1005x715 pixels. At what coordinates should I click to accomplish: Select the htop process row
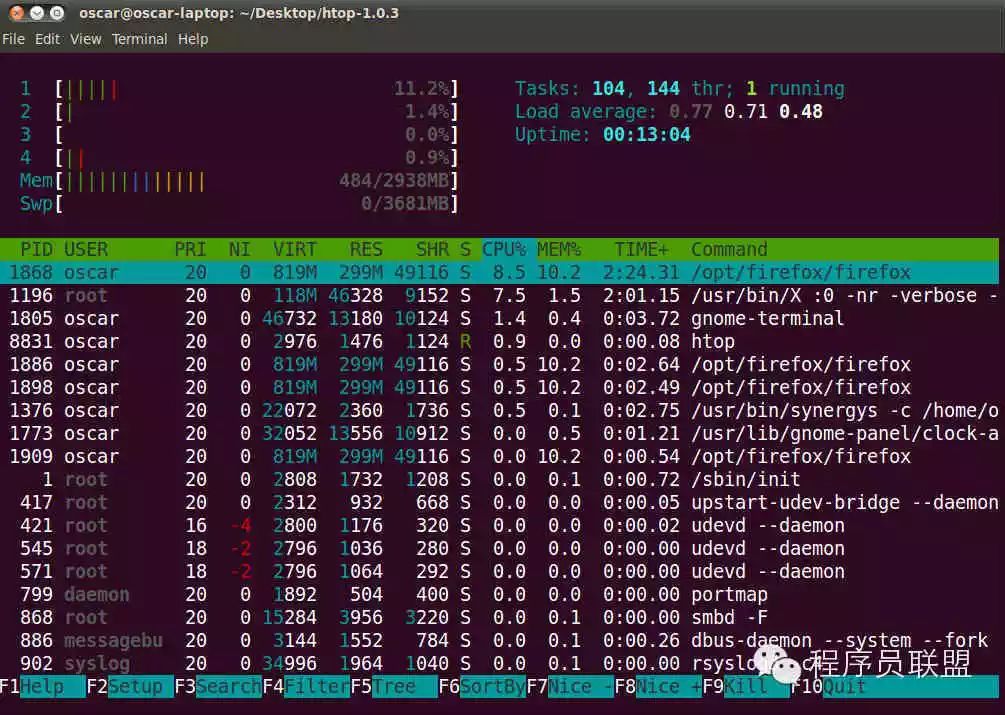pos(499,341)
